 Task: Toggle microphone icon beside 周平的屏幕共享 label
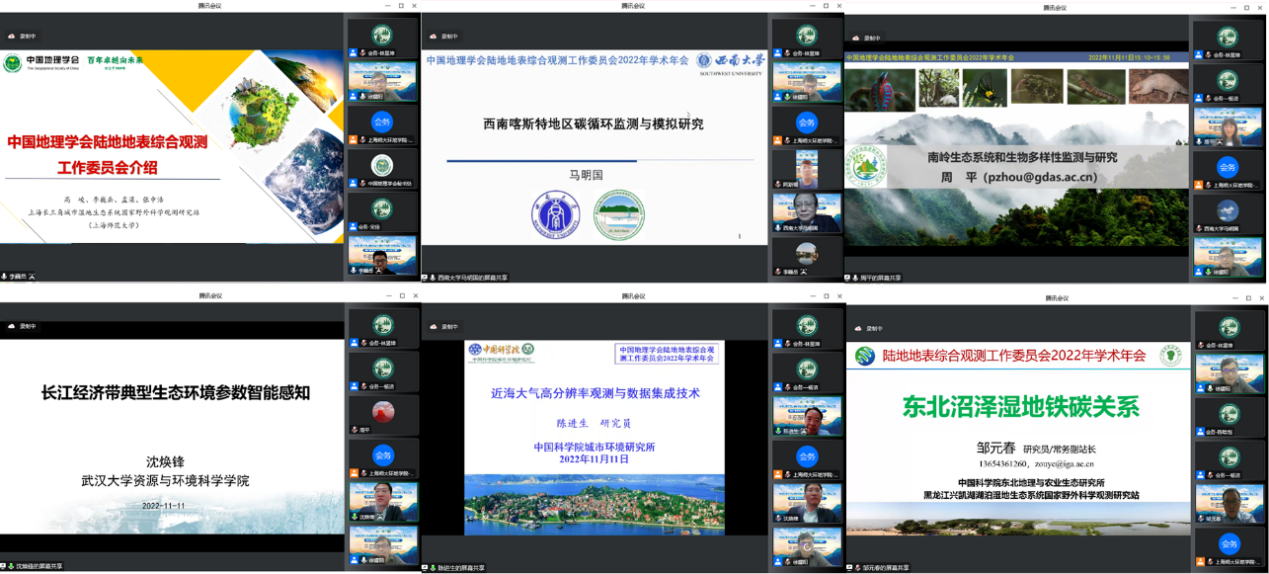click(x=853, y=277)
